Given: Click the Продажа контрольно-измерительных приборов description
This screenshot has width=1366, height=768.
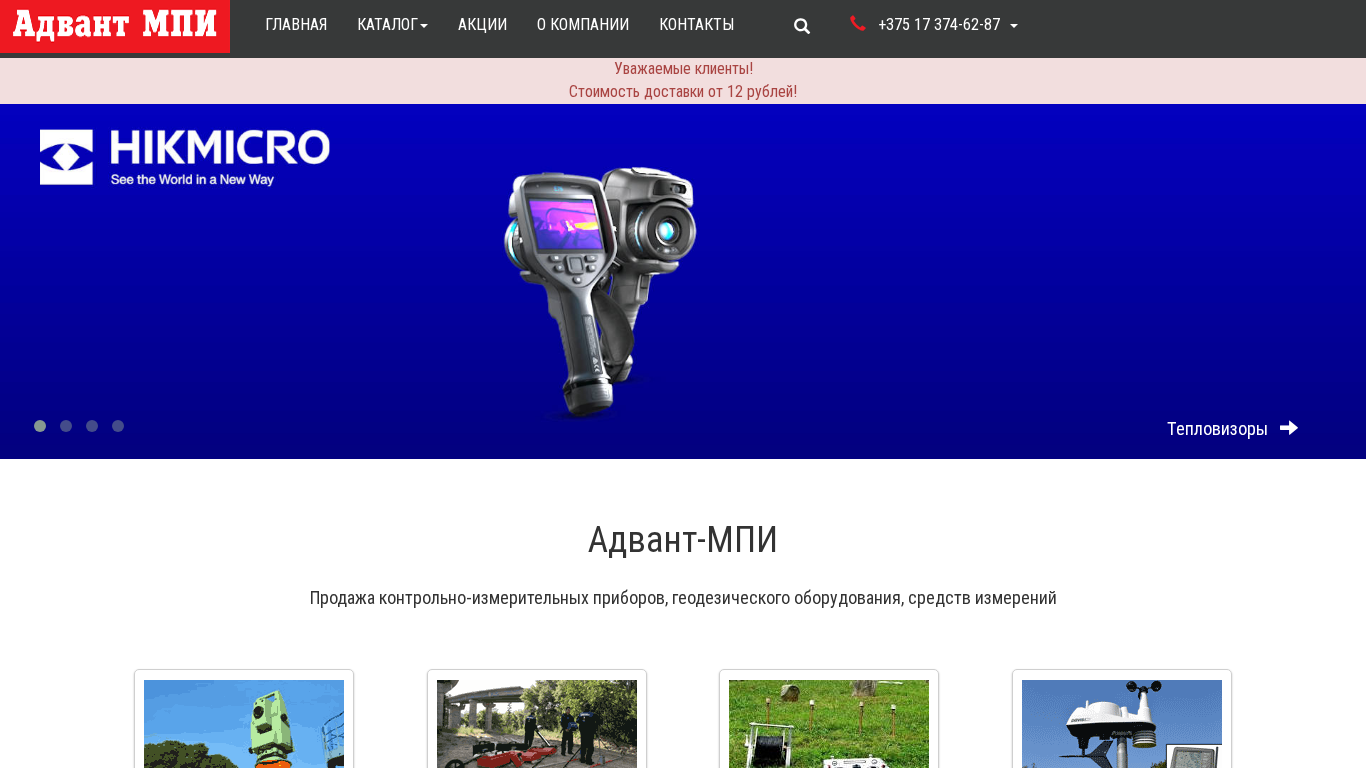Looking at the screenshot, I should click(x=683, y=598).
